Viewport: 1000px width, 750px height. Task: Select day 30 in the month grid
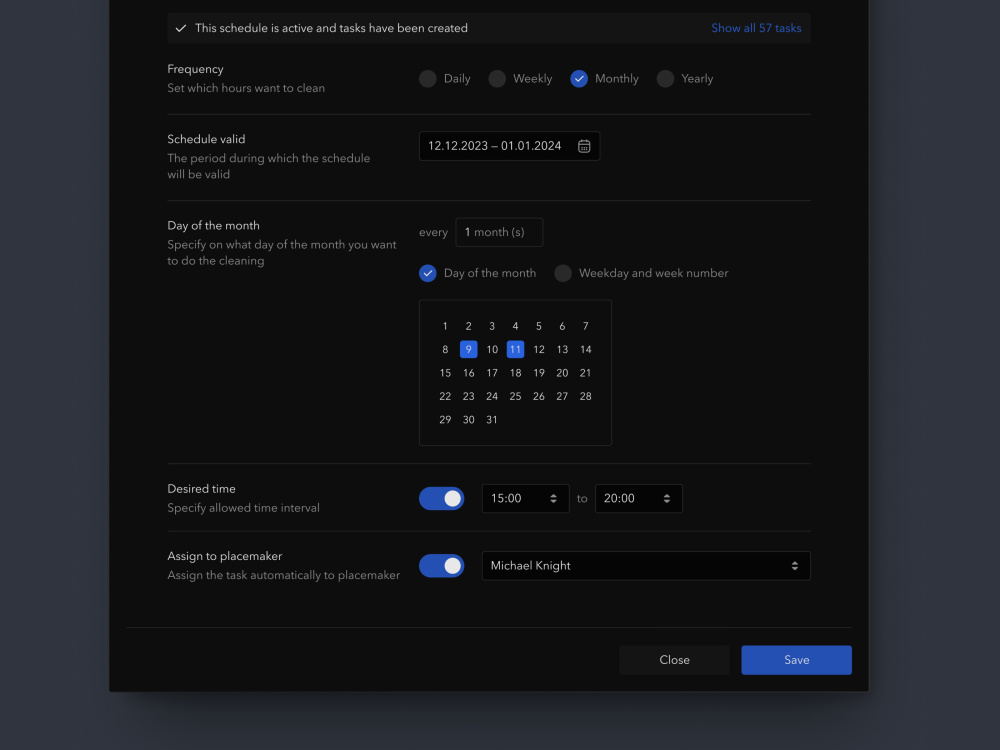coord(469,420)
